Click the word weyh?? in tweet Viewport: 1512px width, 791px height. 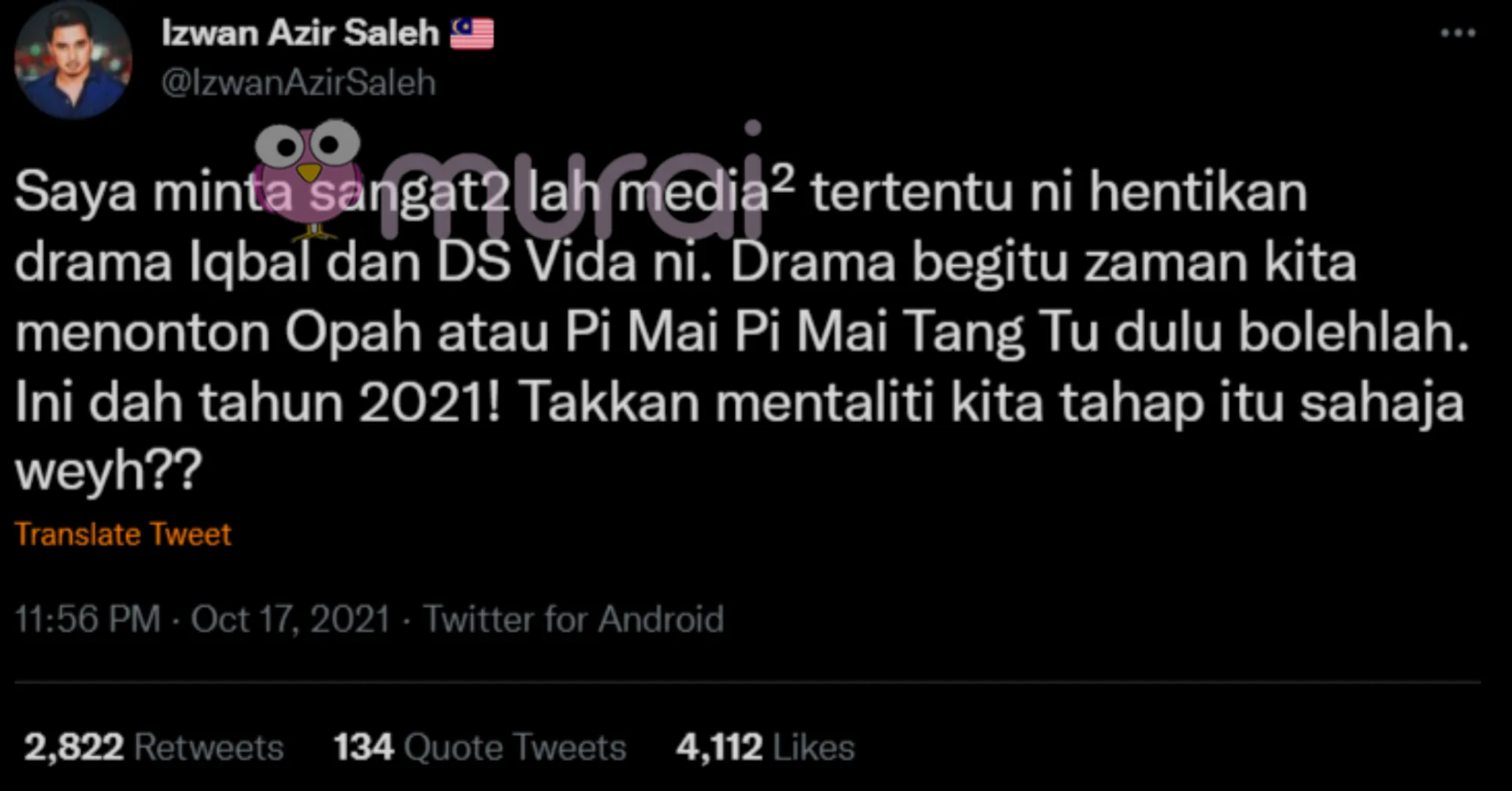(x=109, y=471)
